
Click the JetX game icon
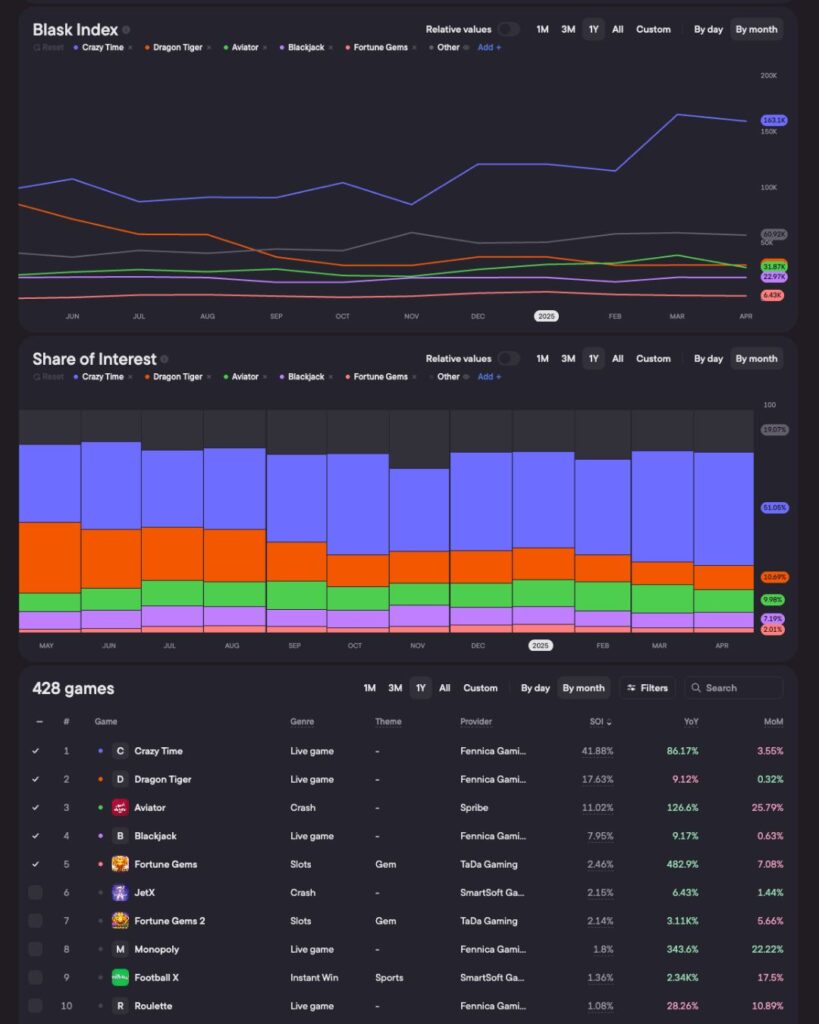120,892
